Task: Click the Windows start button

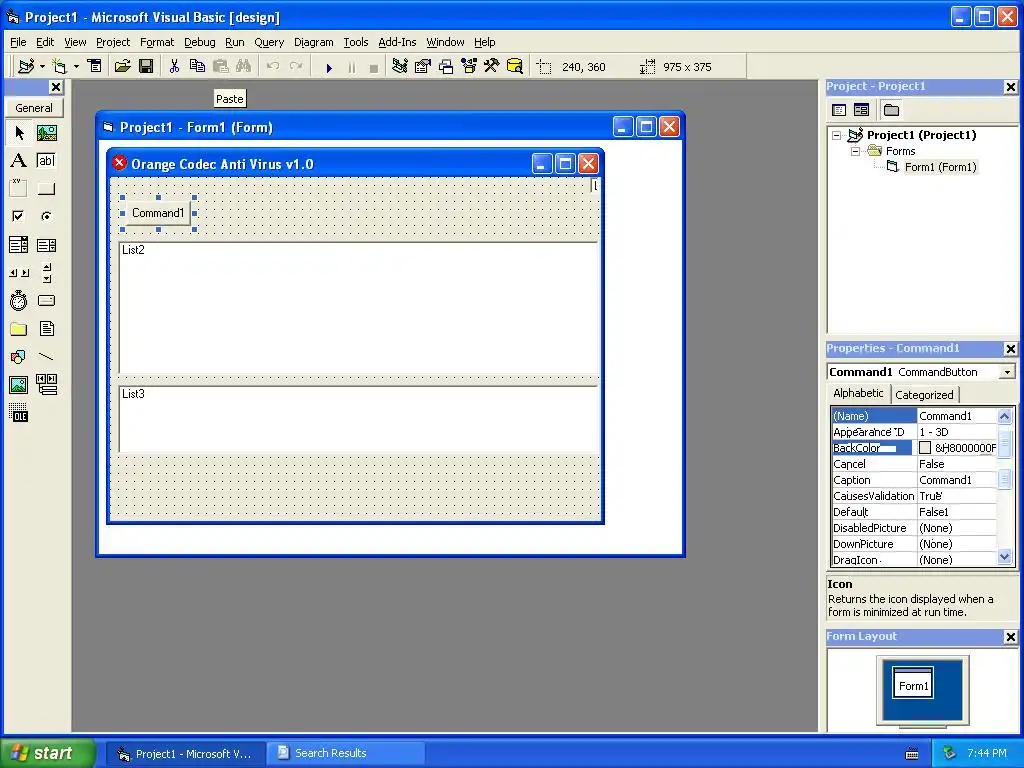Action: pyautogui.click(x=47, y=753)
